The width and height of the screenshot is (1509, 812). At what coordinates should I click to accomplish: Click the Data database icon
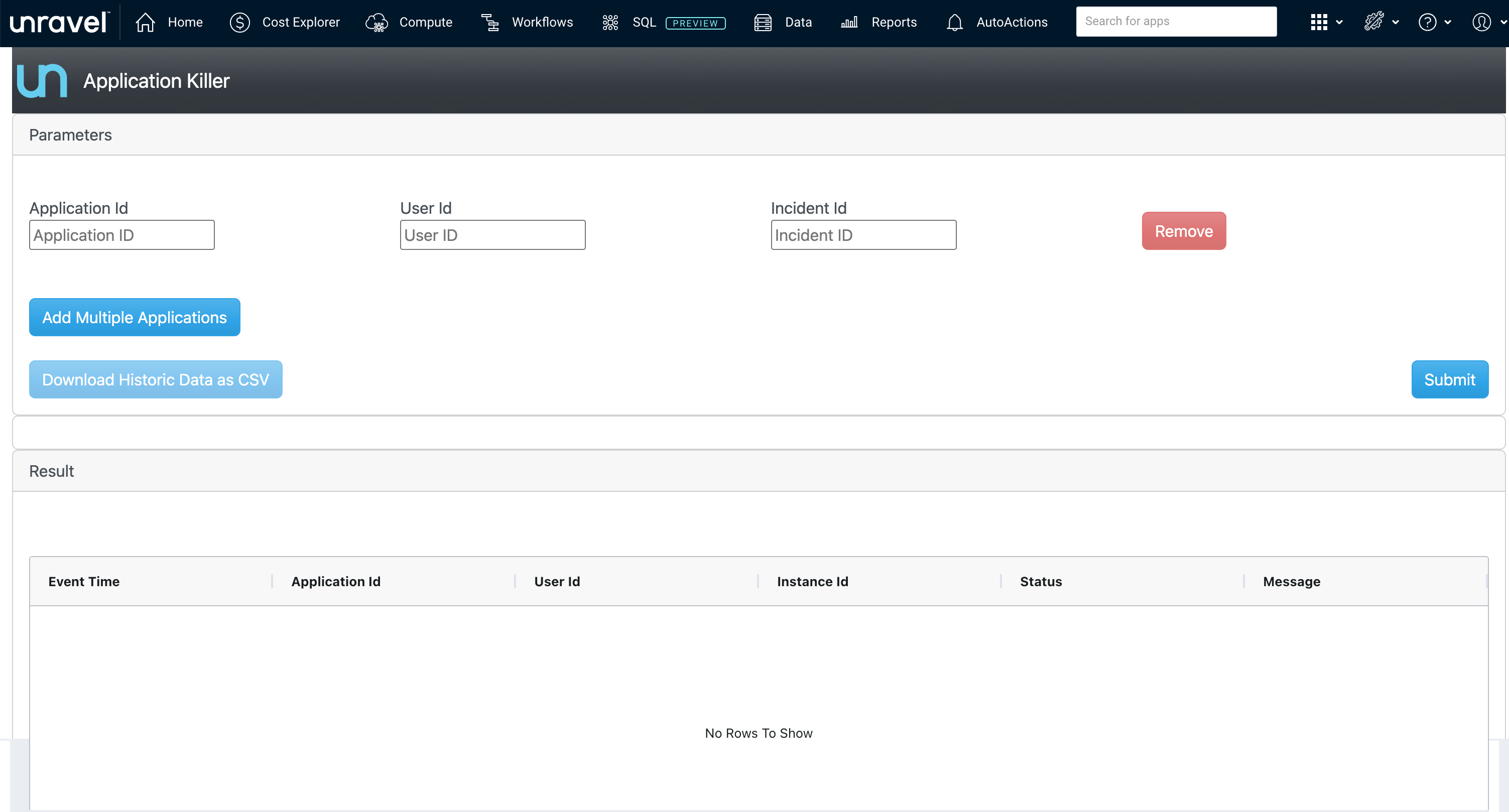763,22
